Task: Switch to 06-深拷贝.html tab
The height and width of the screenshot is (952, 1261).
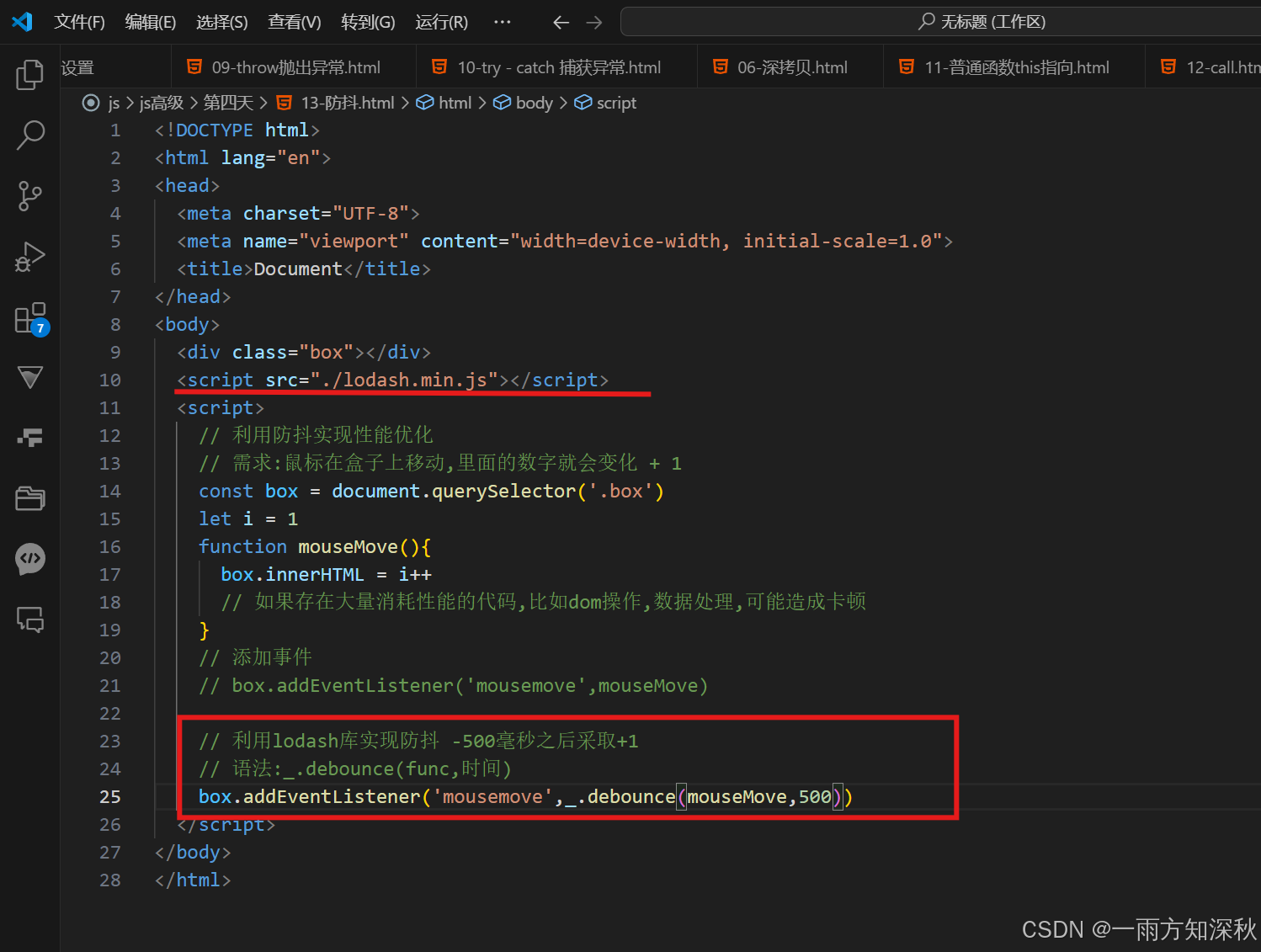Action: (x=790, y=67)
